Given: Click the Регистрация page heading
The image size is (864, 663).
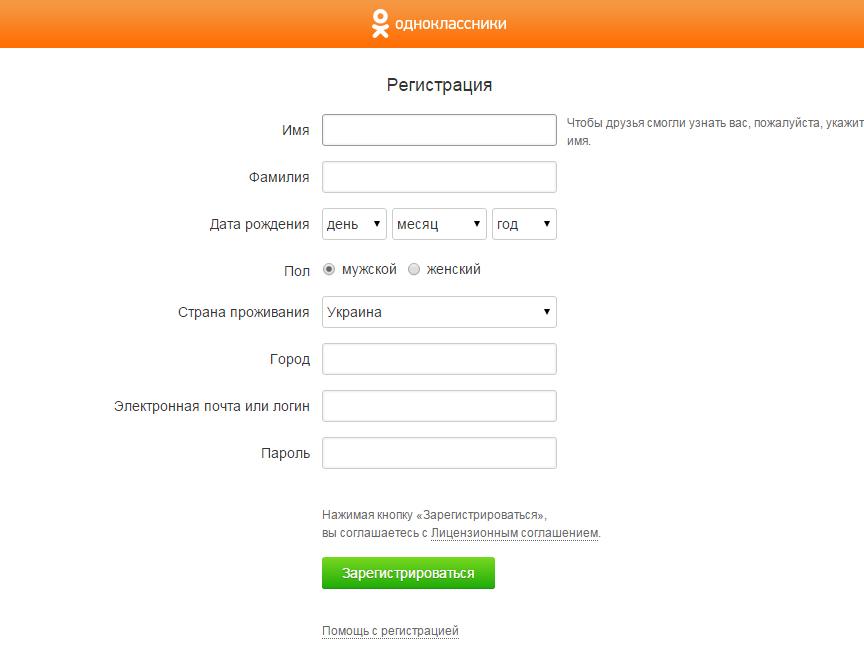Looking at the screenshot, I should [x=439, y=85].
